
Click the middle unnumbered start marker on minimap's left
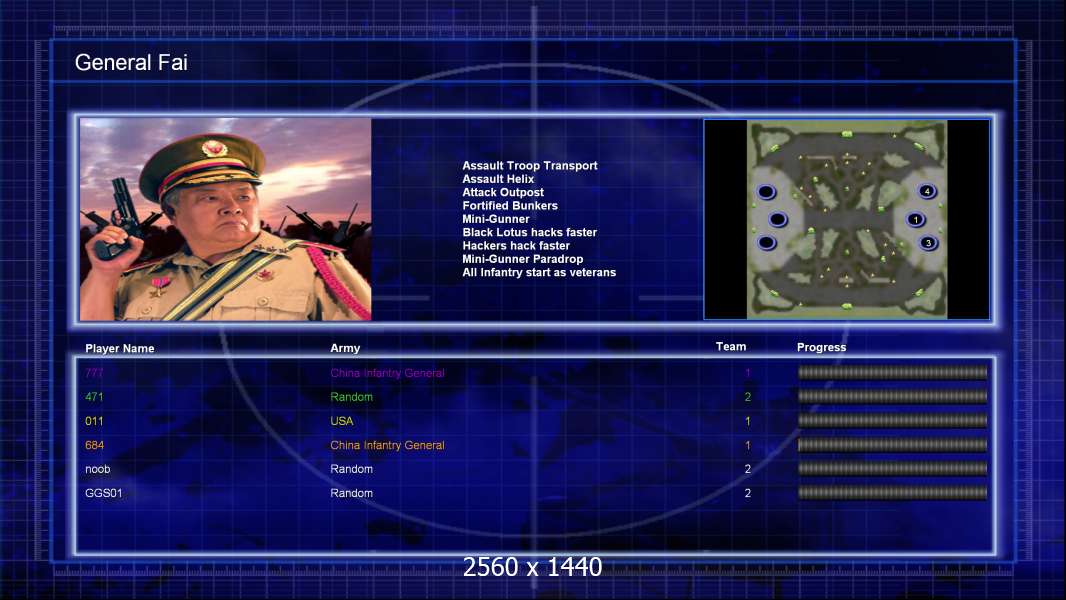click(x=778, y=219)
